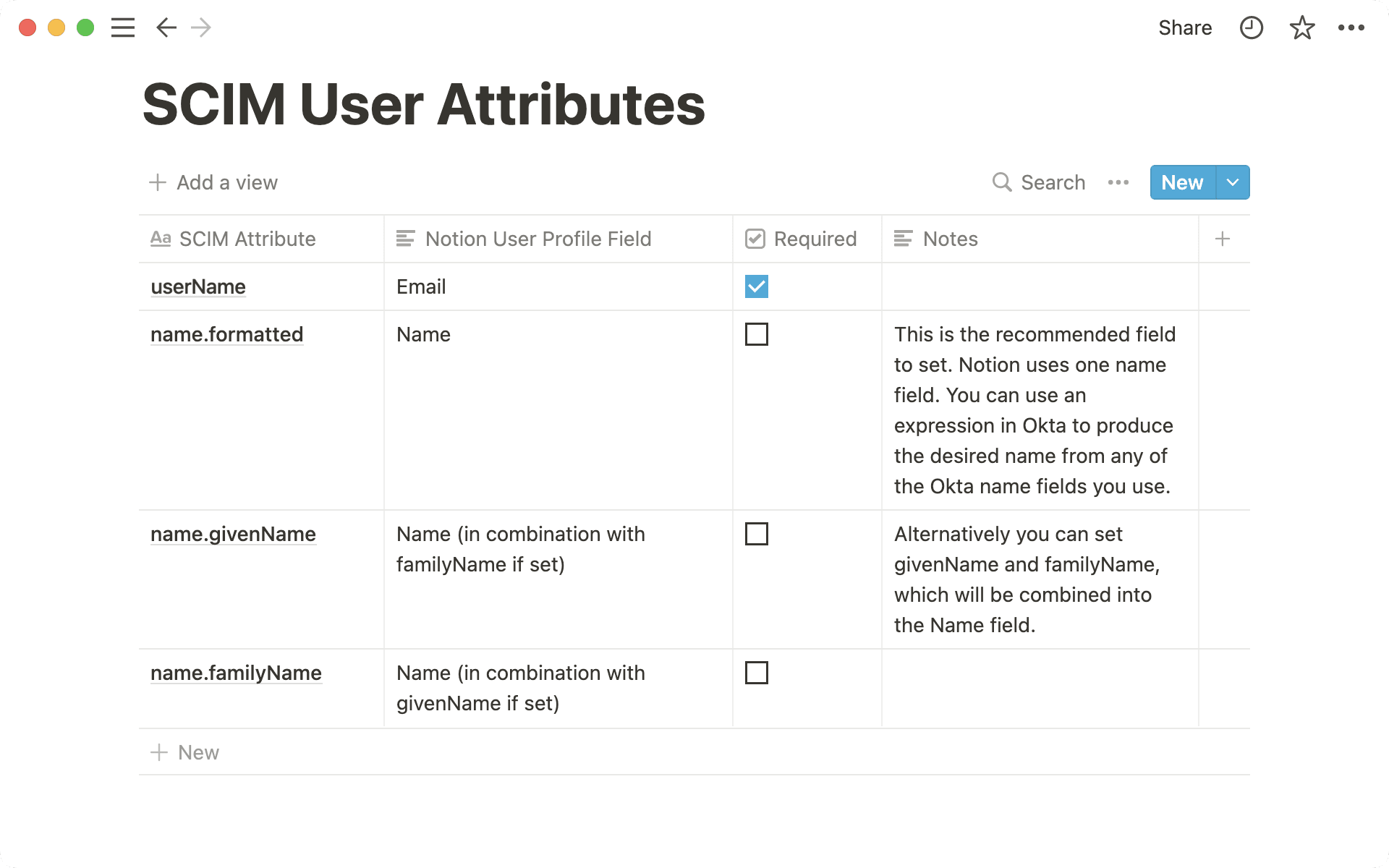The height and width of the screenshot is (868, 1389).
Task: Click the database search magnifier icon
Action: click(x=1001, y=182)
